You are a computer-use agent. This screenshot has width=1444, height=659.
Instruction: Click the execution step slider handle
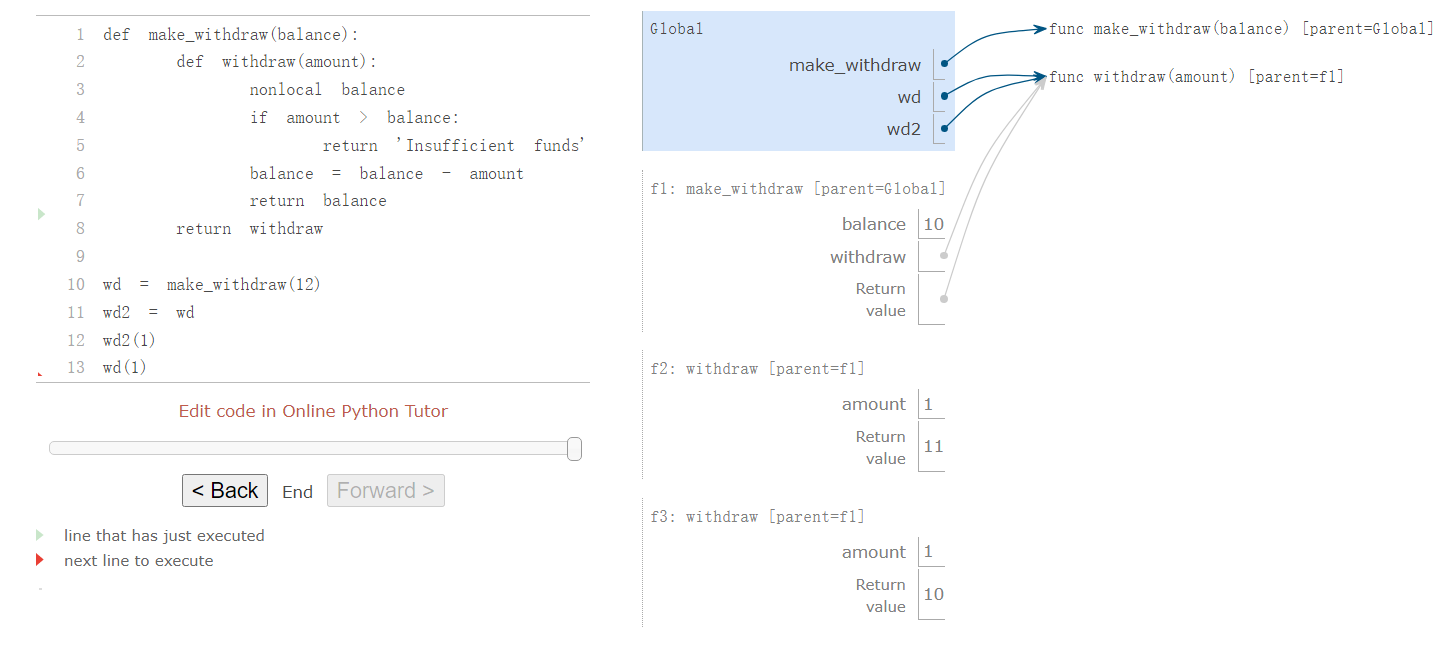point(574,449)
